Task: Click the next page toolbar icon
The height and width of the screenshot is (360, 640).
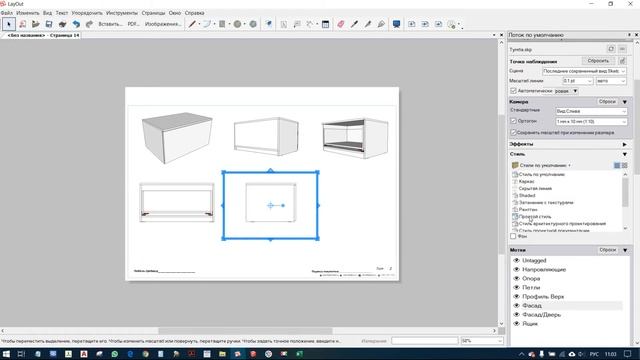Action: (x=438, y=24)
